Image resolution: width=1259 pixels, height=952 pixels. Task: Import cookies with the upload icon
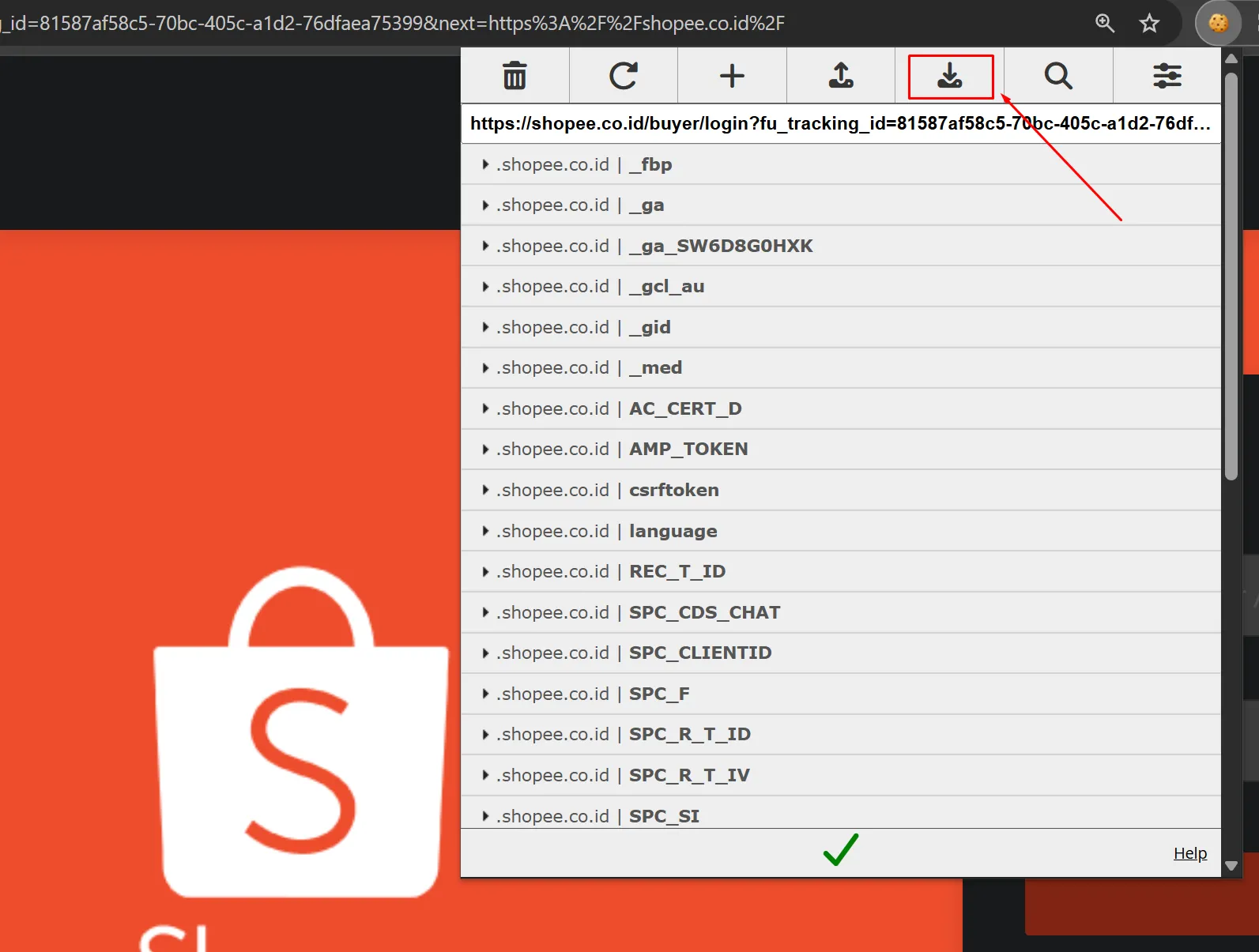841,76
